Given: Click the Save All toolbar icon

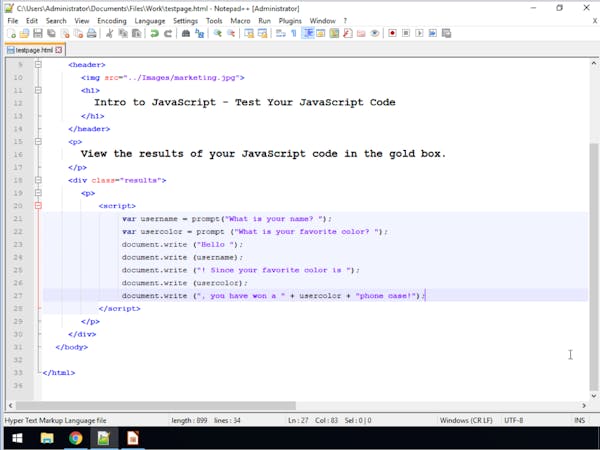Looking at the screenshot, I should 51,34.
